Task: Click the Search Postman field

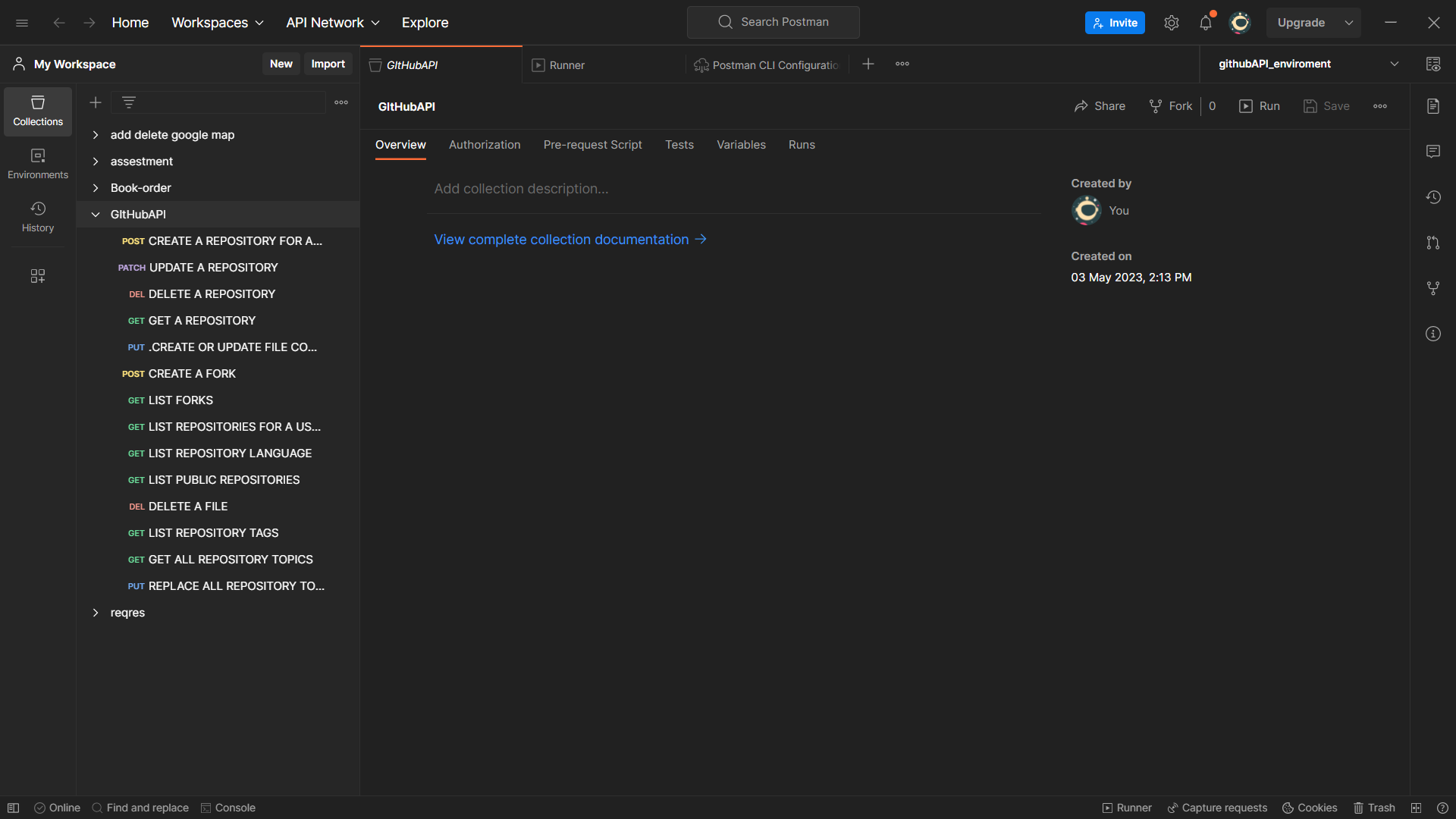Action: click(773, 22)
